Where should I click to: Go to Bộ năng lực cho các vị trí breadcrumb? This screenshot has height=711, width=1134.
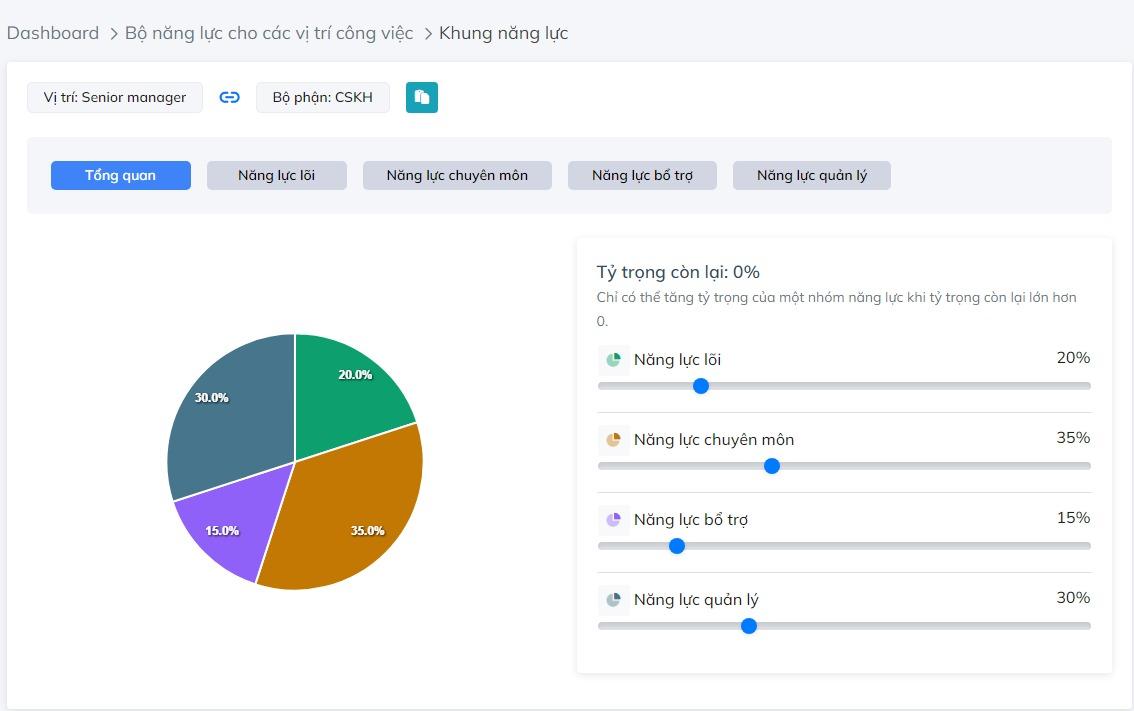pos(268,33)
